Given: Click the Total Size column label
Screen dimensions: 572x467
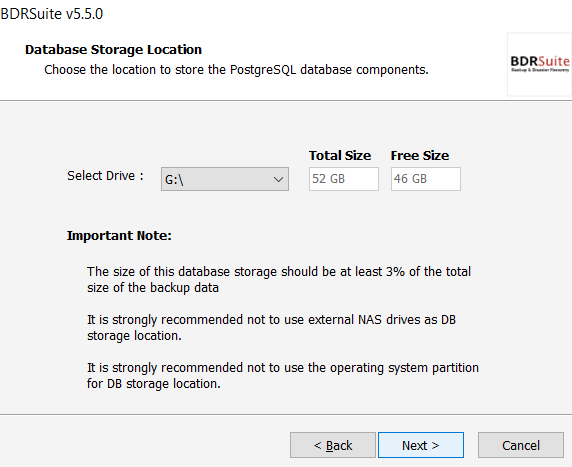Looking at the screenshot, I should click(340, 156).
